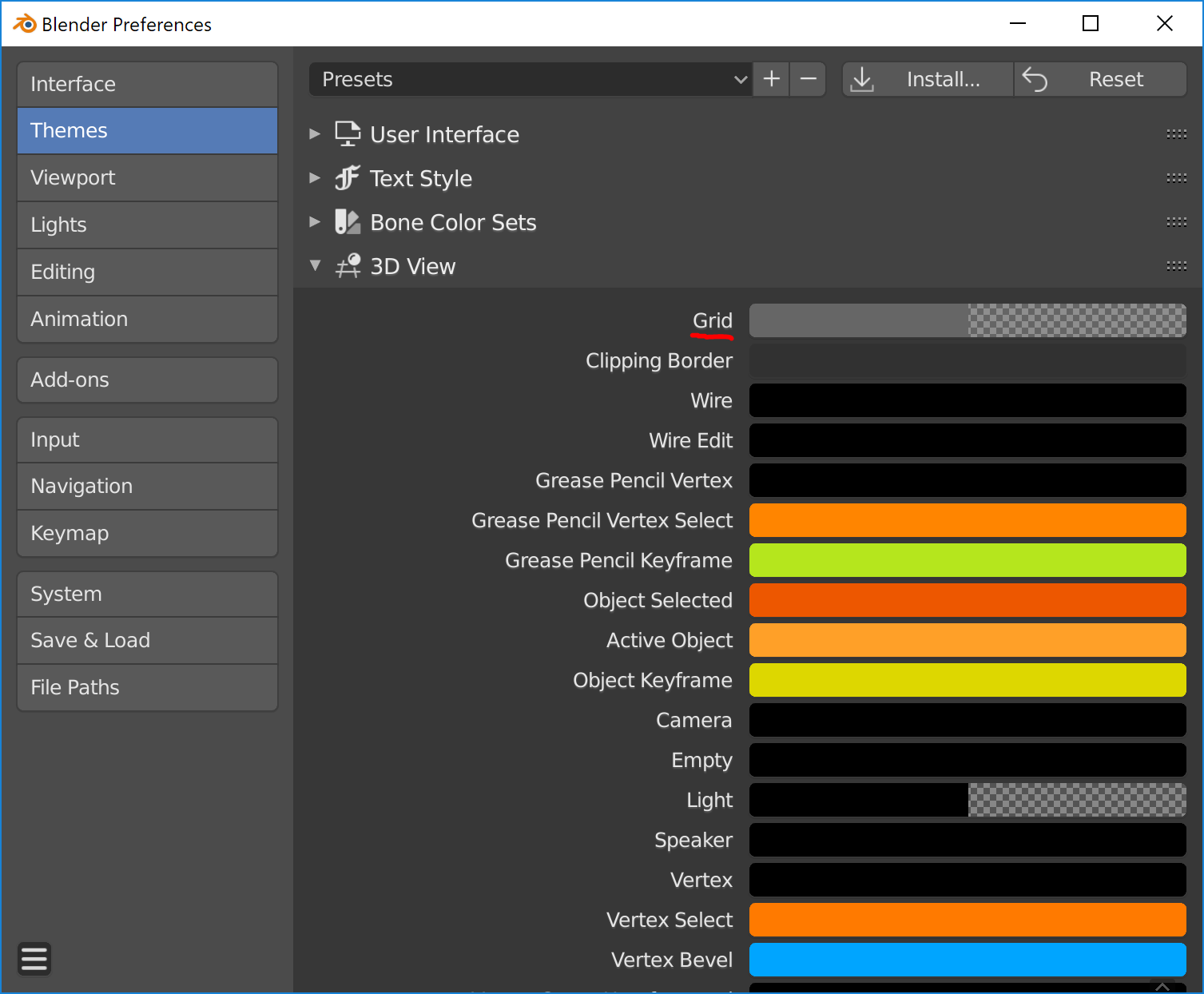Open the hamburger menu at the bottom left
Screen dimensions: 1204x994
34,958
